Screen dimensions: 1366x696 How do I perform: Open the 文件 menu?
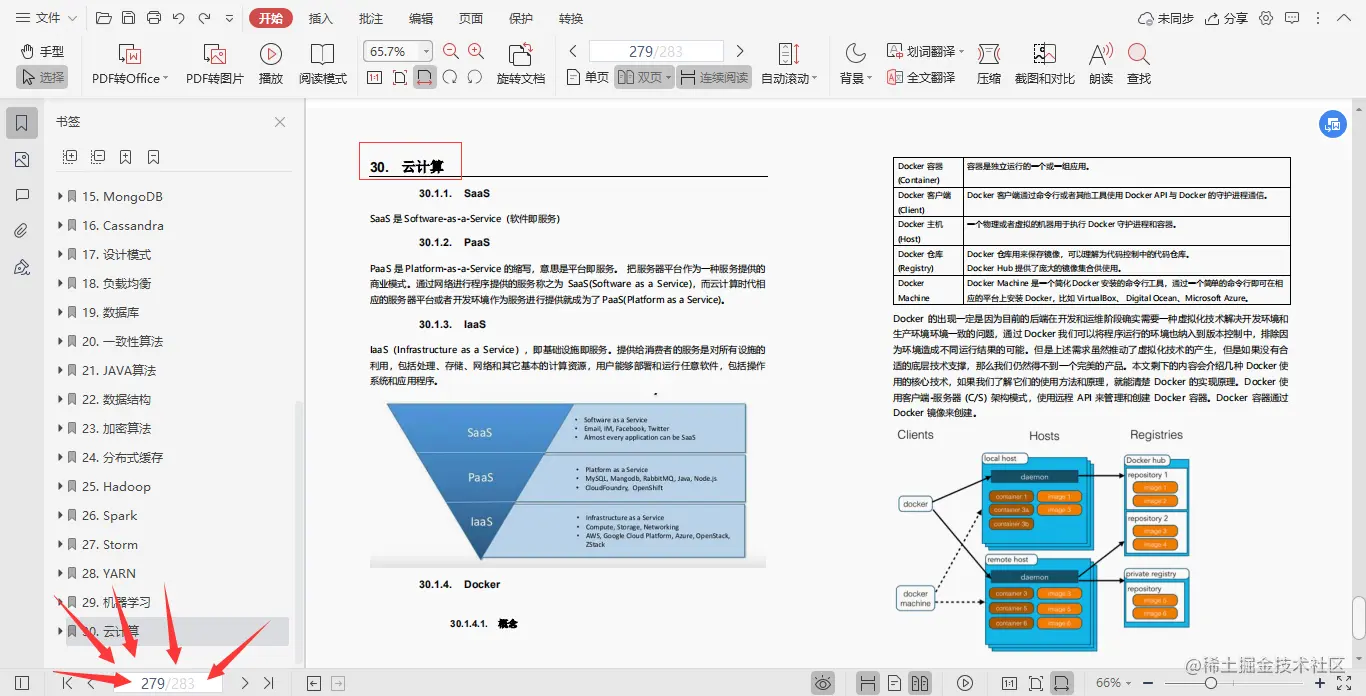[45, 17]
